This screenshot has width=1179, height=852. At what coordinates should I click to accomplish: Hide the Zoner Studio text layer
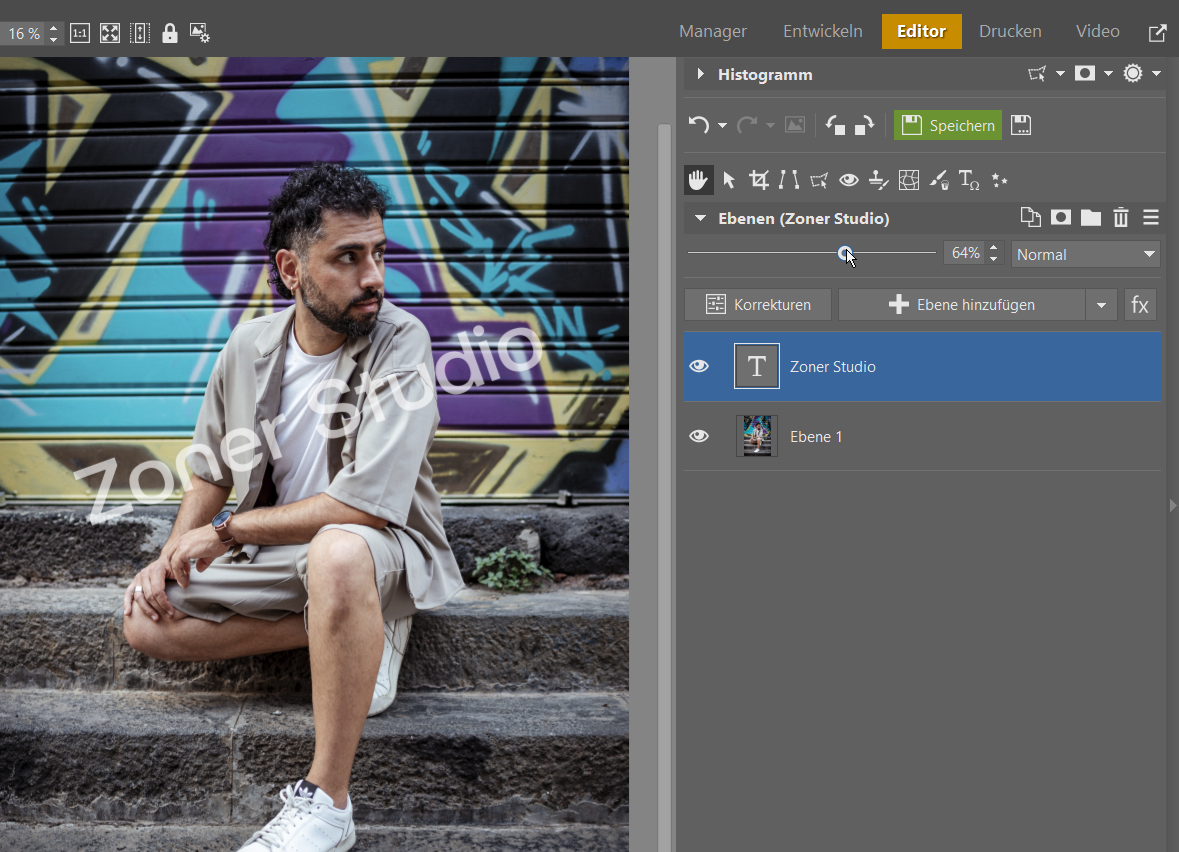coord(699,367)
